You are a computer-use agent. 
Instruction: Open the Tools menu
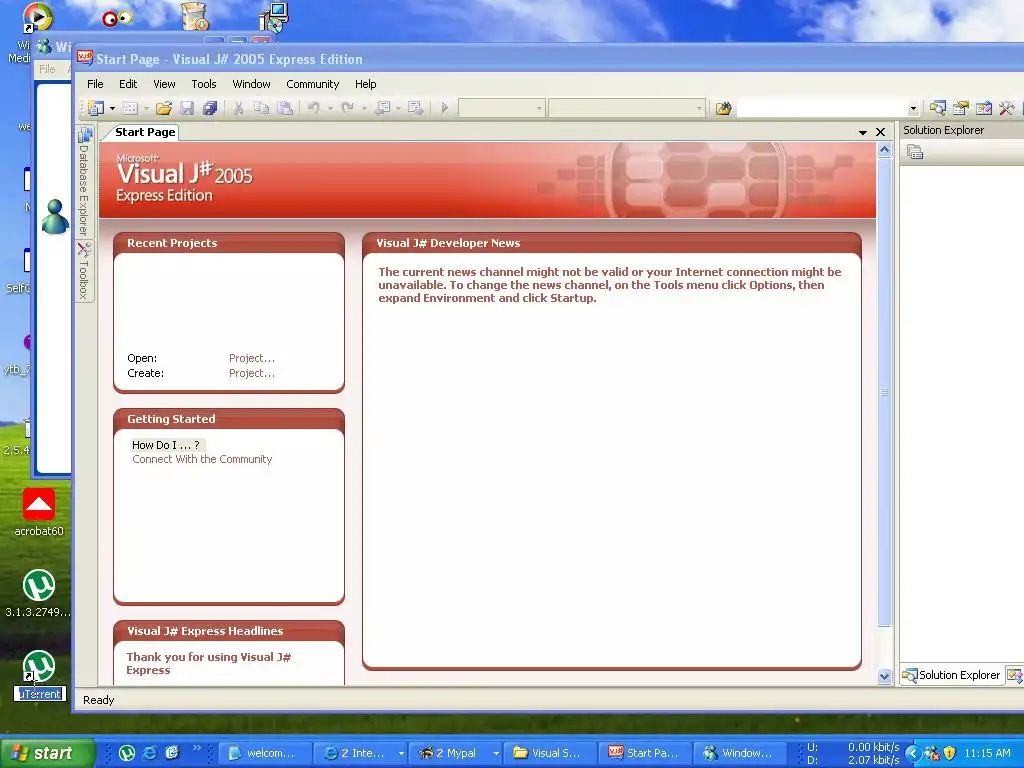click(204, 84)
